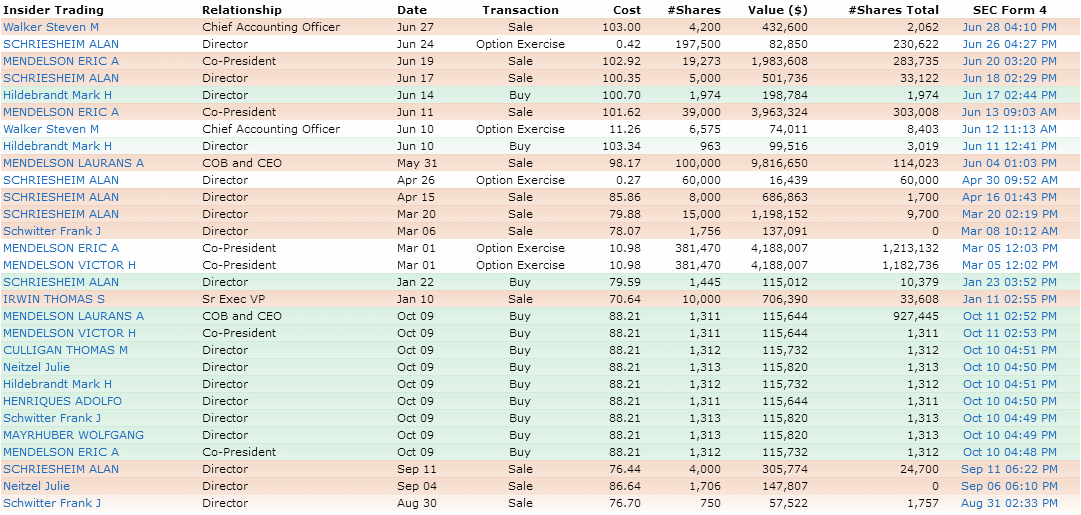The width and height of the screenshot is (1081, 515).
Task: Open MAYRHUBER WOLFGANG insider link
Action: coord(73,436)
